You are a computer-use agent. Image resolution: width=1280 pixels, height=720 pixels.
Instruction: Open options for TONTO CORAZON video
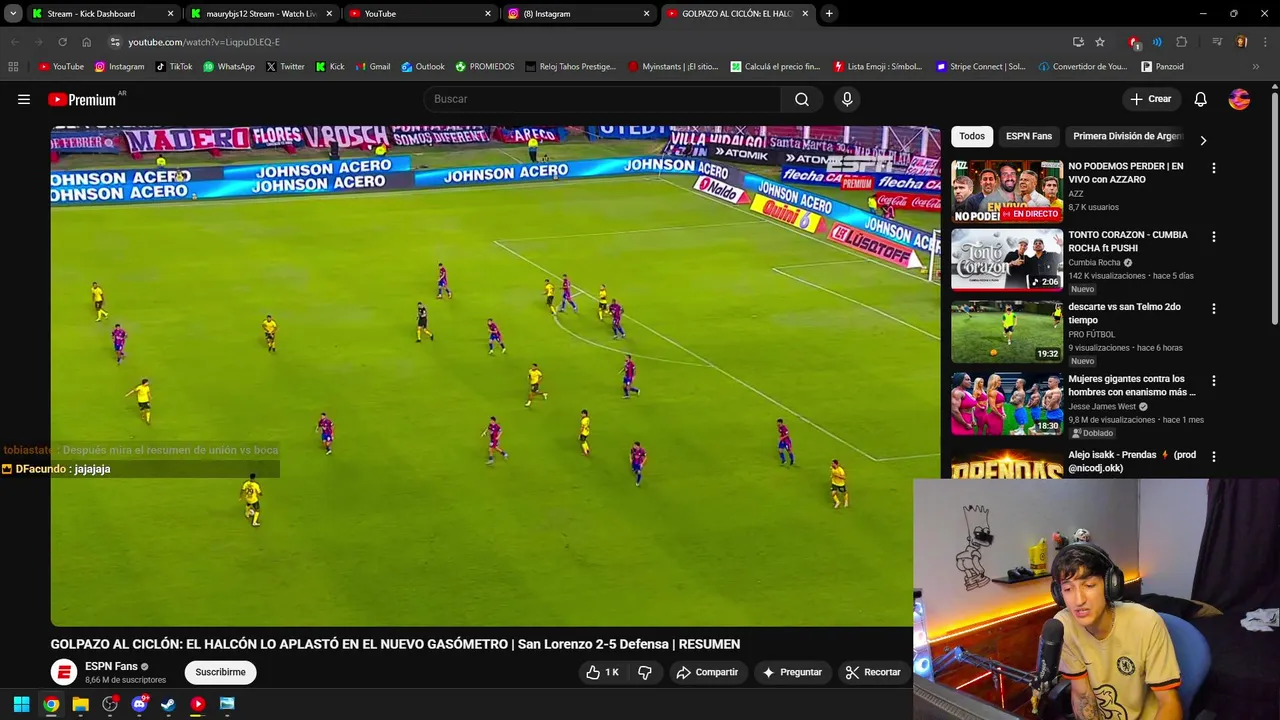click(x=1214, y=237)
